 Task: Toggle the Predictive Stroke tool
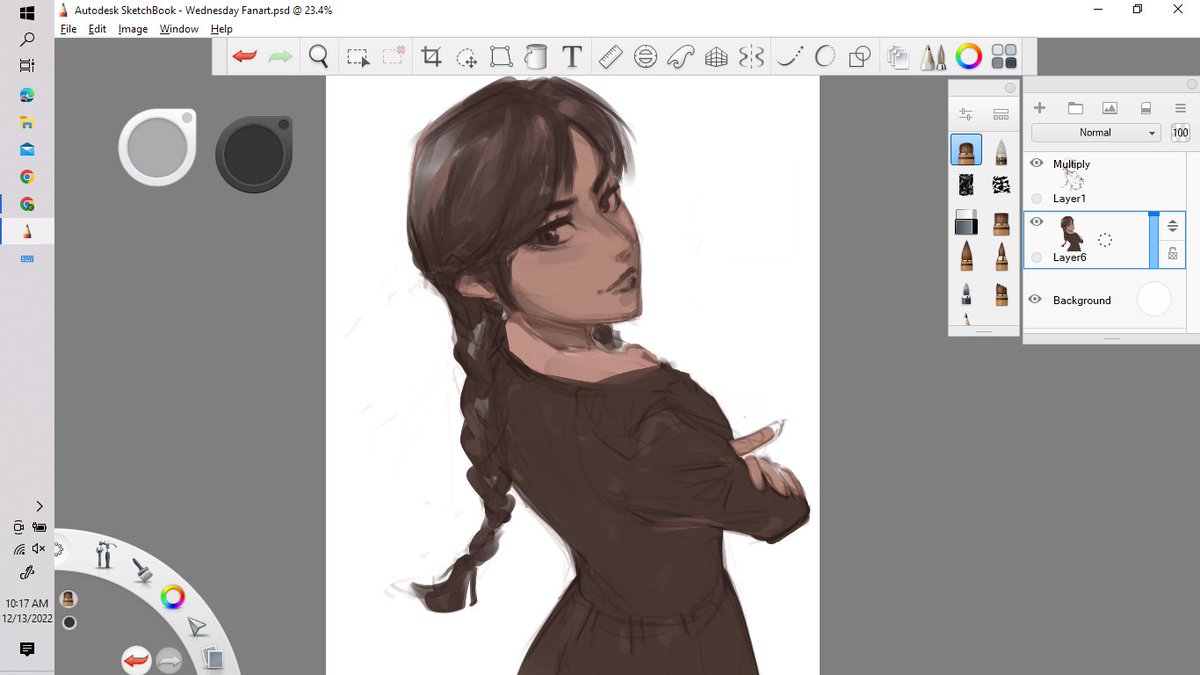click(825, 57)
